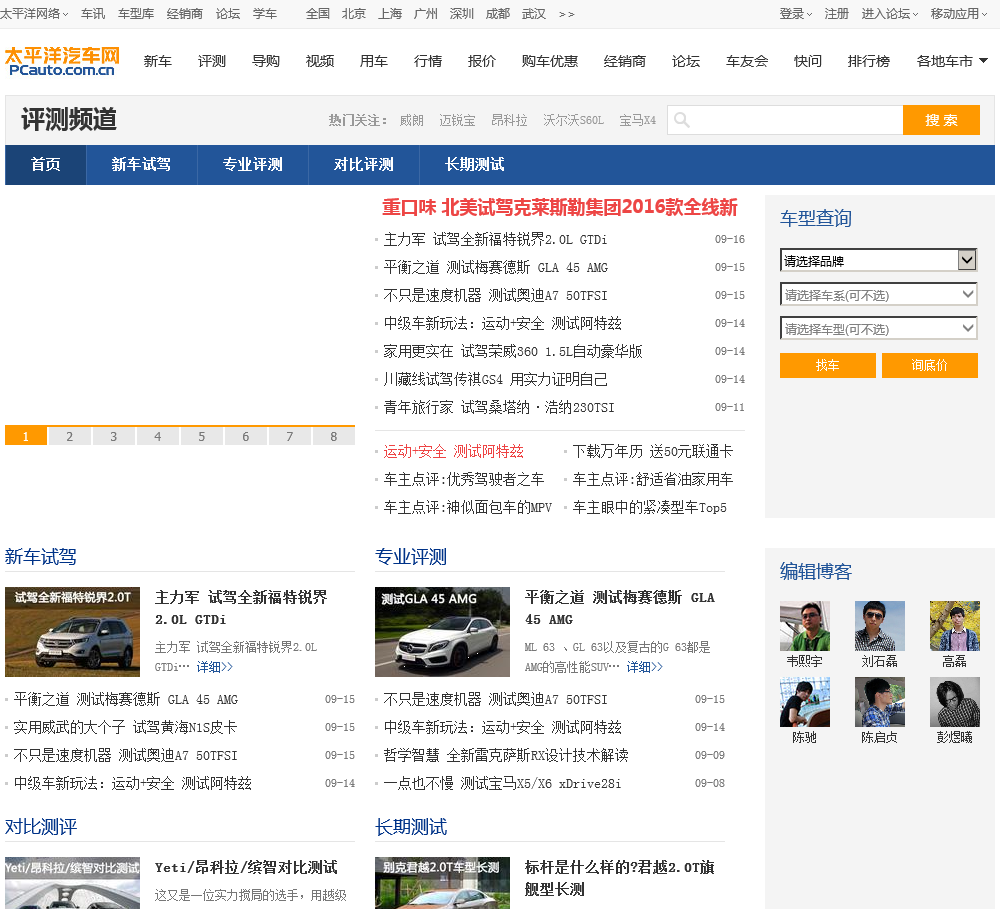1000x909 pixels.
Task: Switch to the 长期测试 tab
Action: point(474,165)
